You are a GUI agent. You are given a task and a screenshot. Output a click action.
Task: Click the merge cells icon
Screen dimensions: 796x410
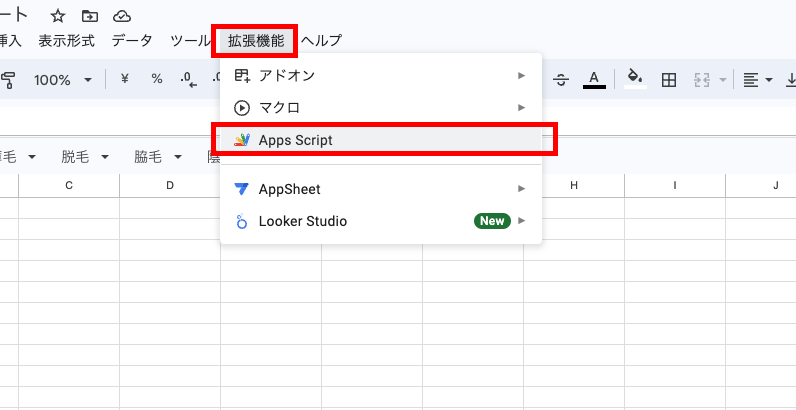(702, 80)
